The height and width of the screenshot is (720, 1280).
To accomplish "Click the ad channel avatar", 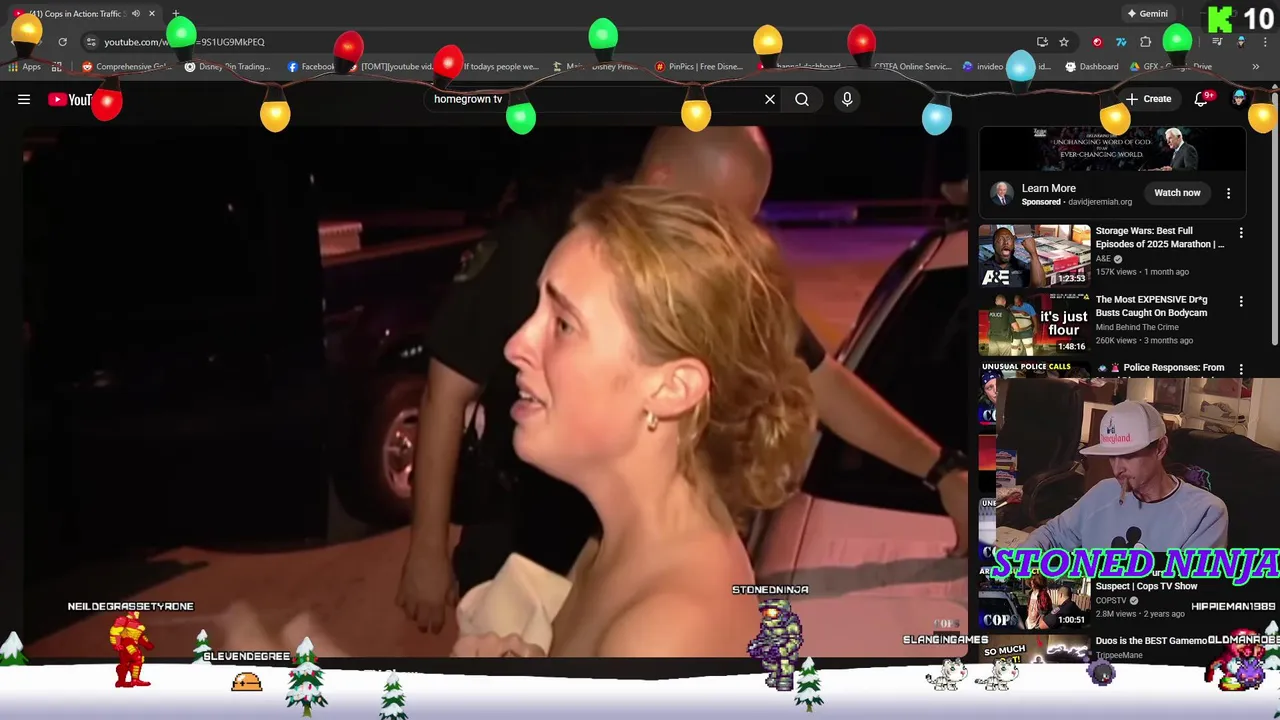I will pos(1001,194).
